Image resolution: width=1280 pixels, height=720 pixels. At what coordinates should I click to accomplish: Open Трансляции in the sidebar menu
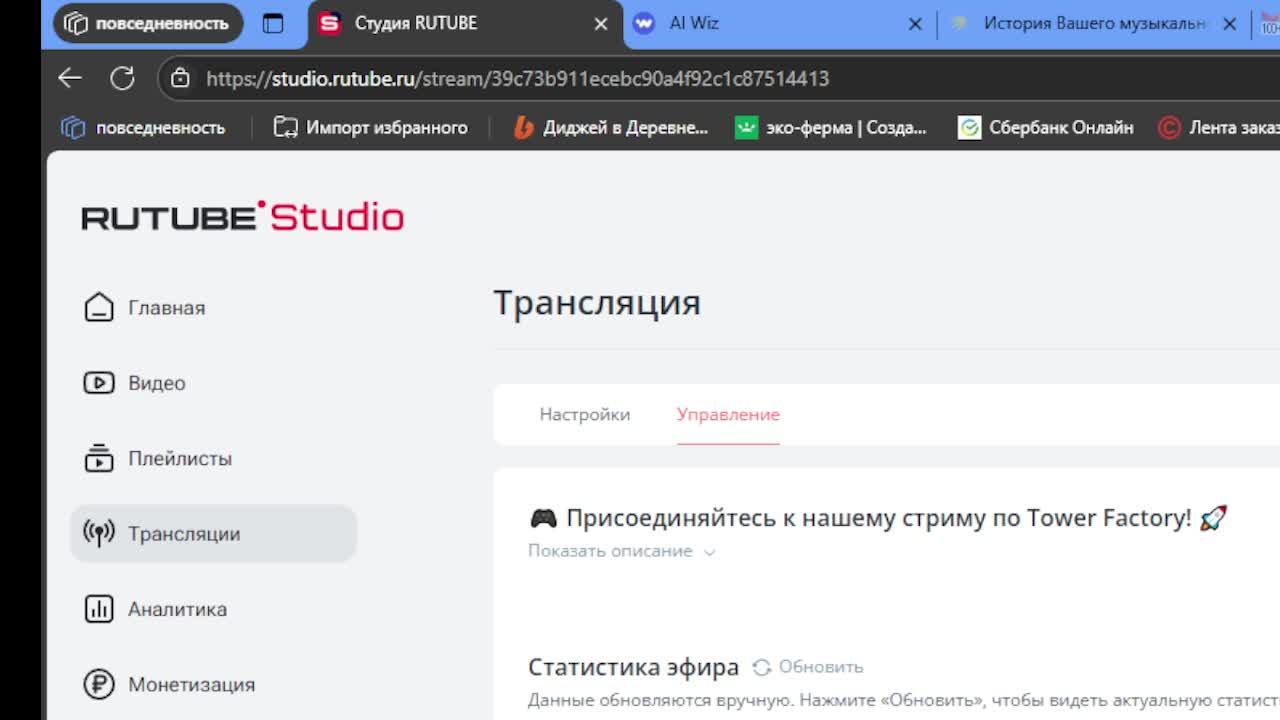click(213, 533)
